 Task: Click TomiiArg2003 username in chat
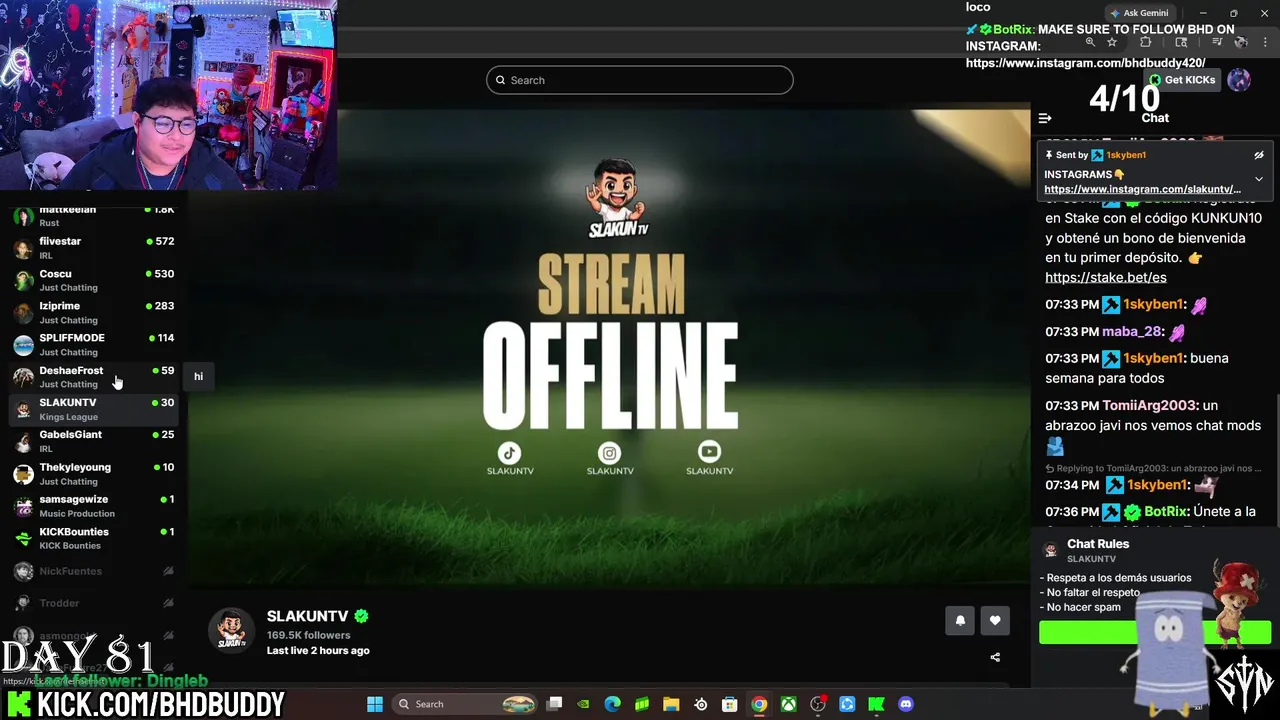tap(1150, 405)
